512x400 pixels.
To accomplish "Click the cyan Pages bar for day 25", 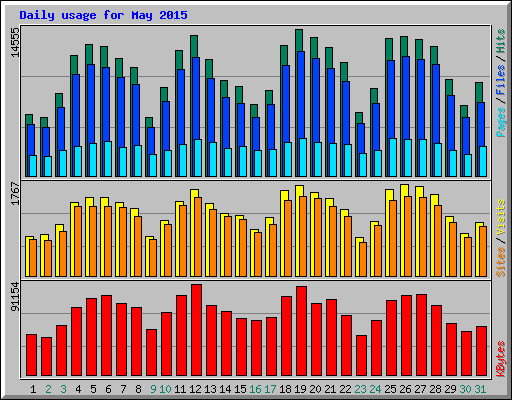I will [x=393, y=157].
